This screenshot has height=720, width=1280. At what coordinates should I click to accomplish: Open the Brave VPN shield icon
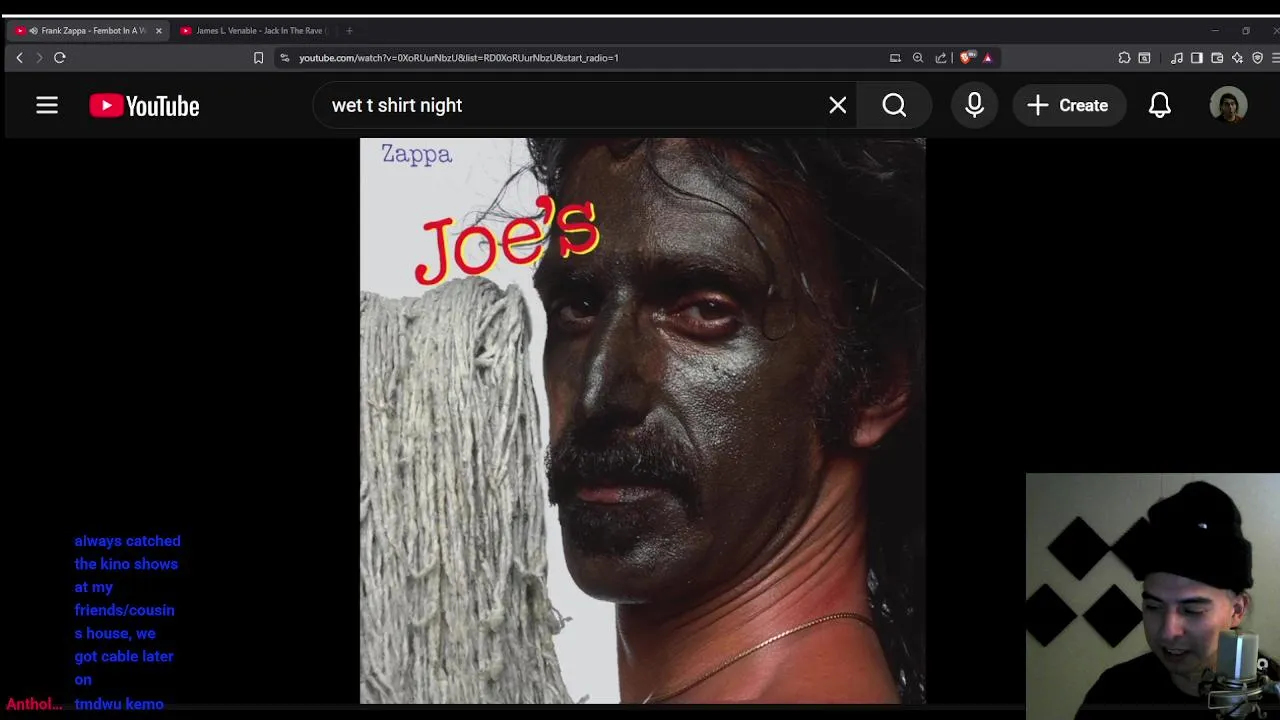[1257, 58]
